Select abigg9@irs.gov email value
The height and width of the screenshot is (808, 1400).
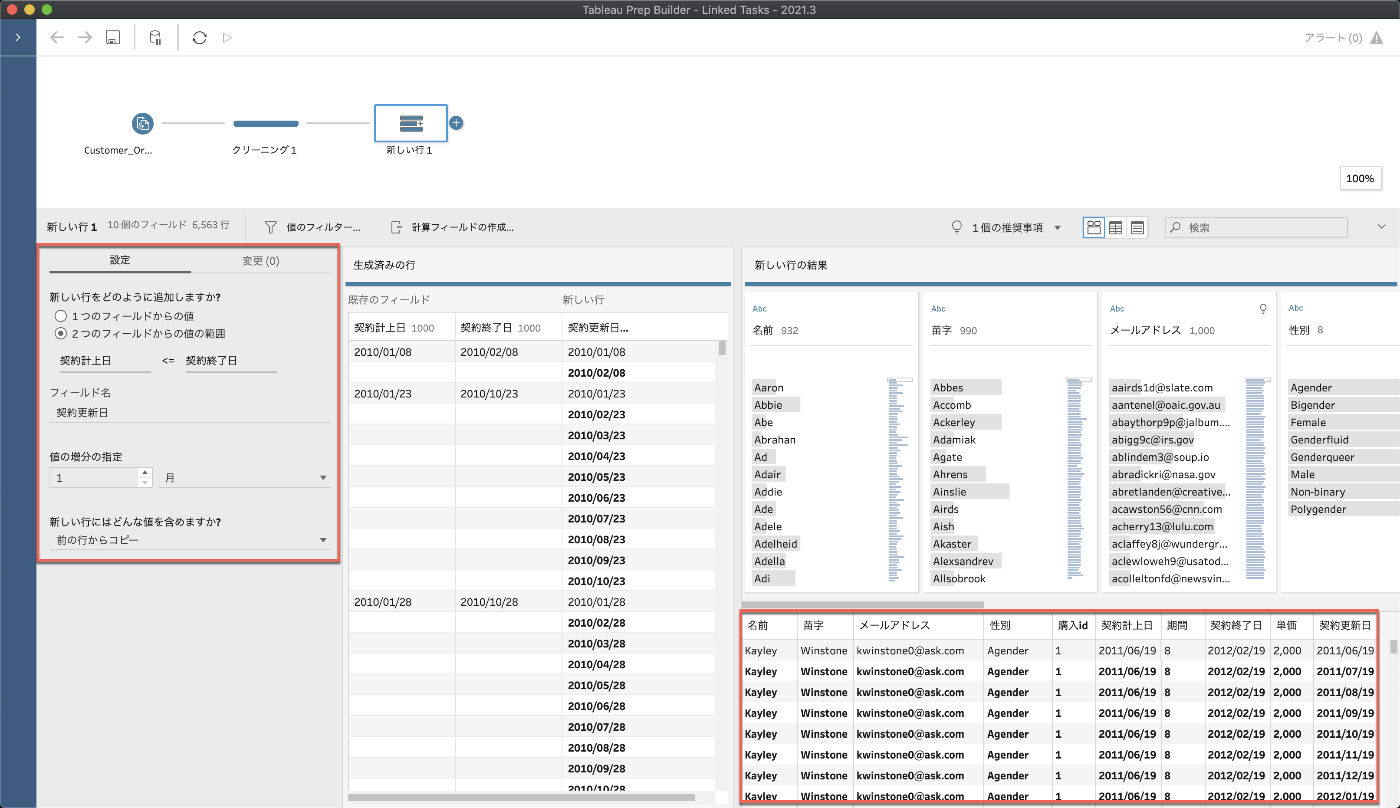(x=1153, y=439)
